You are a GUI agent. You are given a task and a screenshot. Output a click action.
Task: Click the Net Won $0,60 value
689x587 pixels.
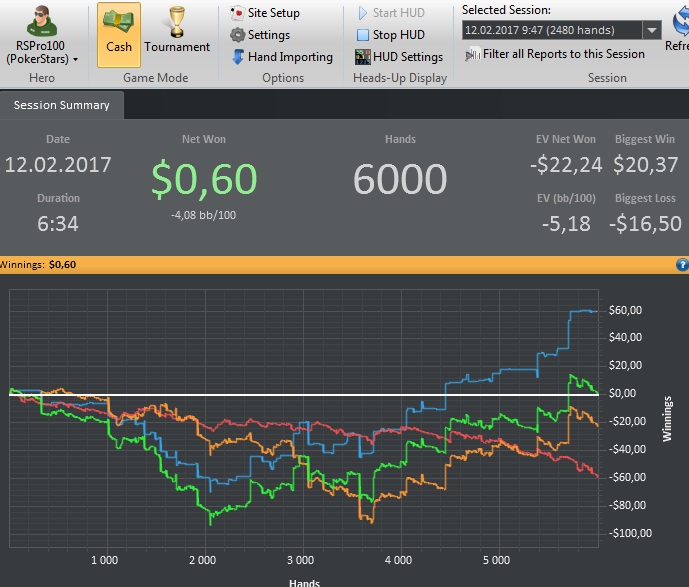(204, 179)
